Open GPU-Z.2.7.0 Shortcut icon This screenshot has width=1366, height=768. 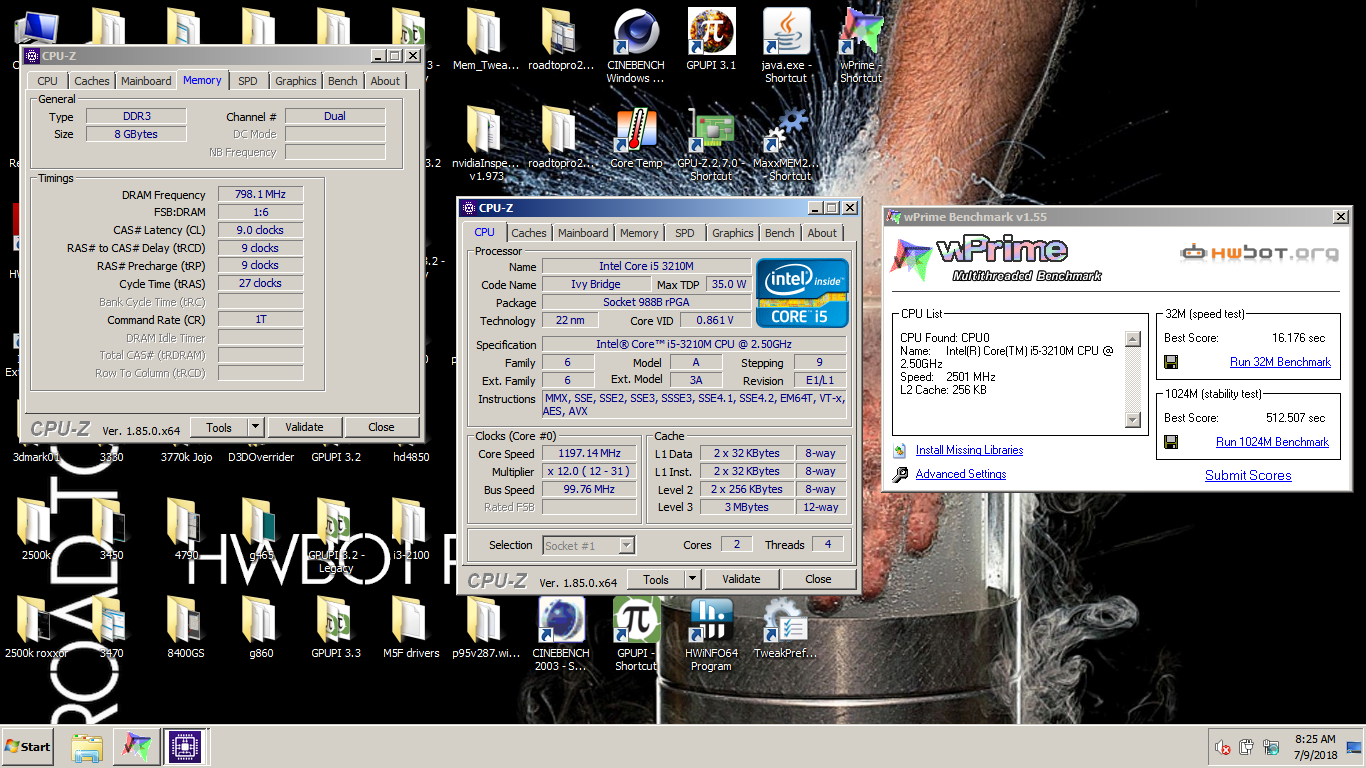[x=711, y=145]
